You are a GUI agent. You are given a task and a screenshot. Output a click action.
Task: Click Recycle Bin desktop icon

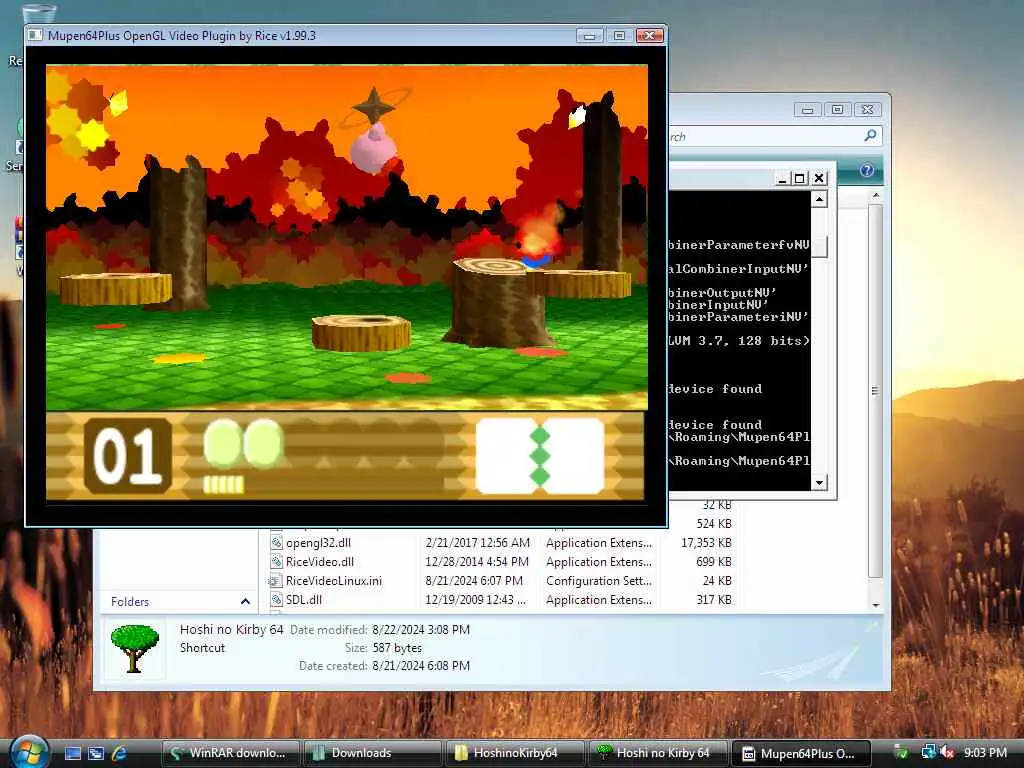[38, 13]
